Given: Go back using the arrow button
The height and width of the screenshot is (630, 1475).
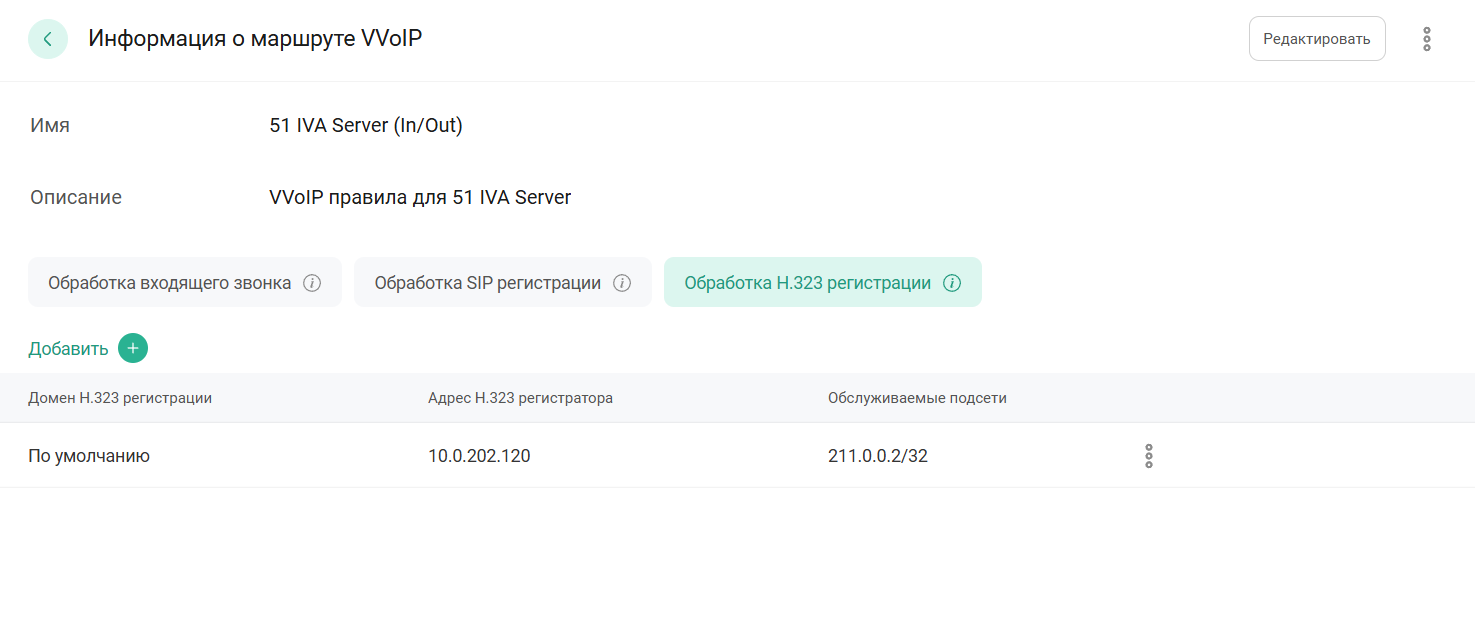Looking at the screenshot, I should point(48,39).
